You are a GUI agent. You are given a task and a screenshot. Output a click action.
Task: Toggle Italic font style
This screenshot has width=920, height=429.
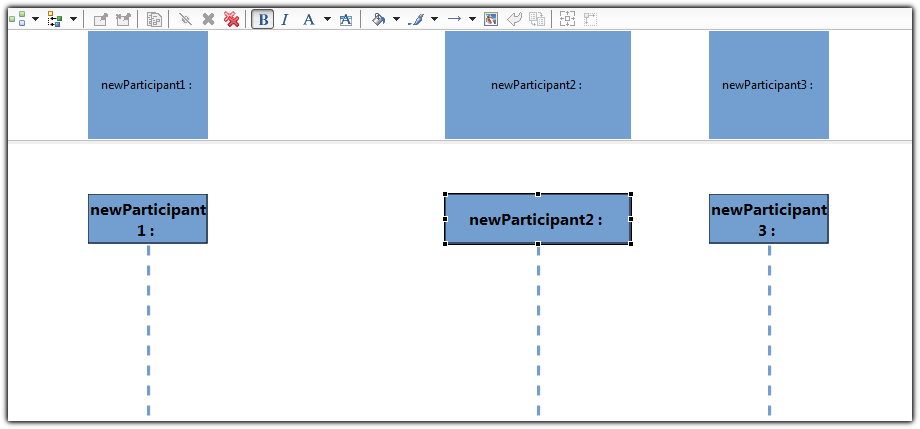pos(285,19)
